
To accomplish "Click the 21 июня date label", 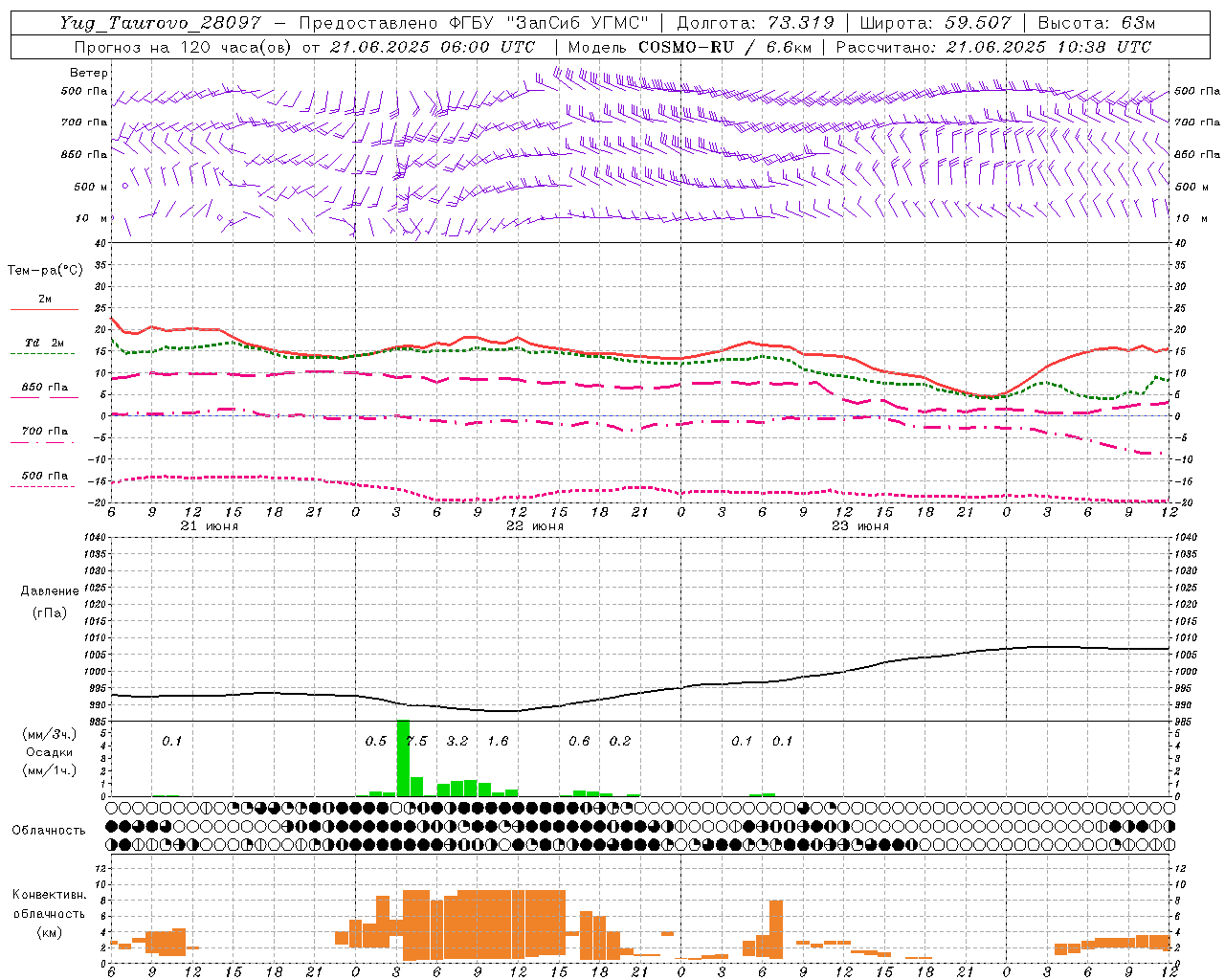I will click(x=210, y=526).
